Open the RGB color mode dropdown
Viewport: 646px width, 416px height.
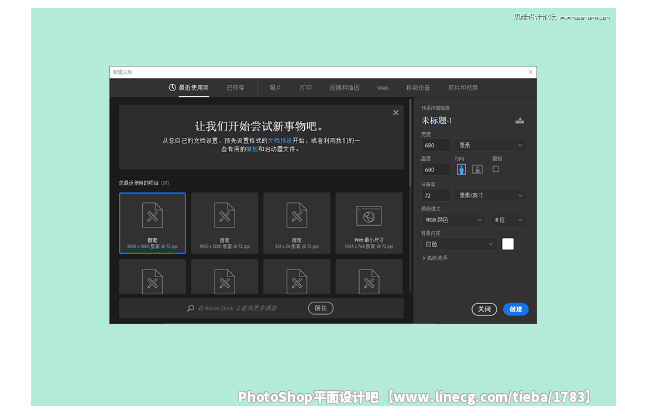[x=453, y=220]
